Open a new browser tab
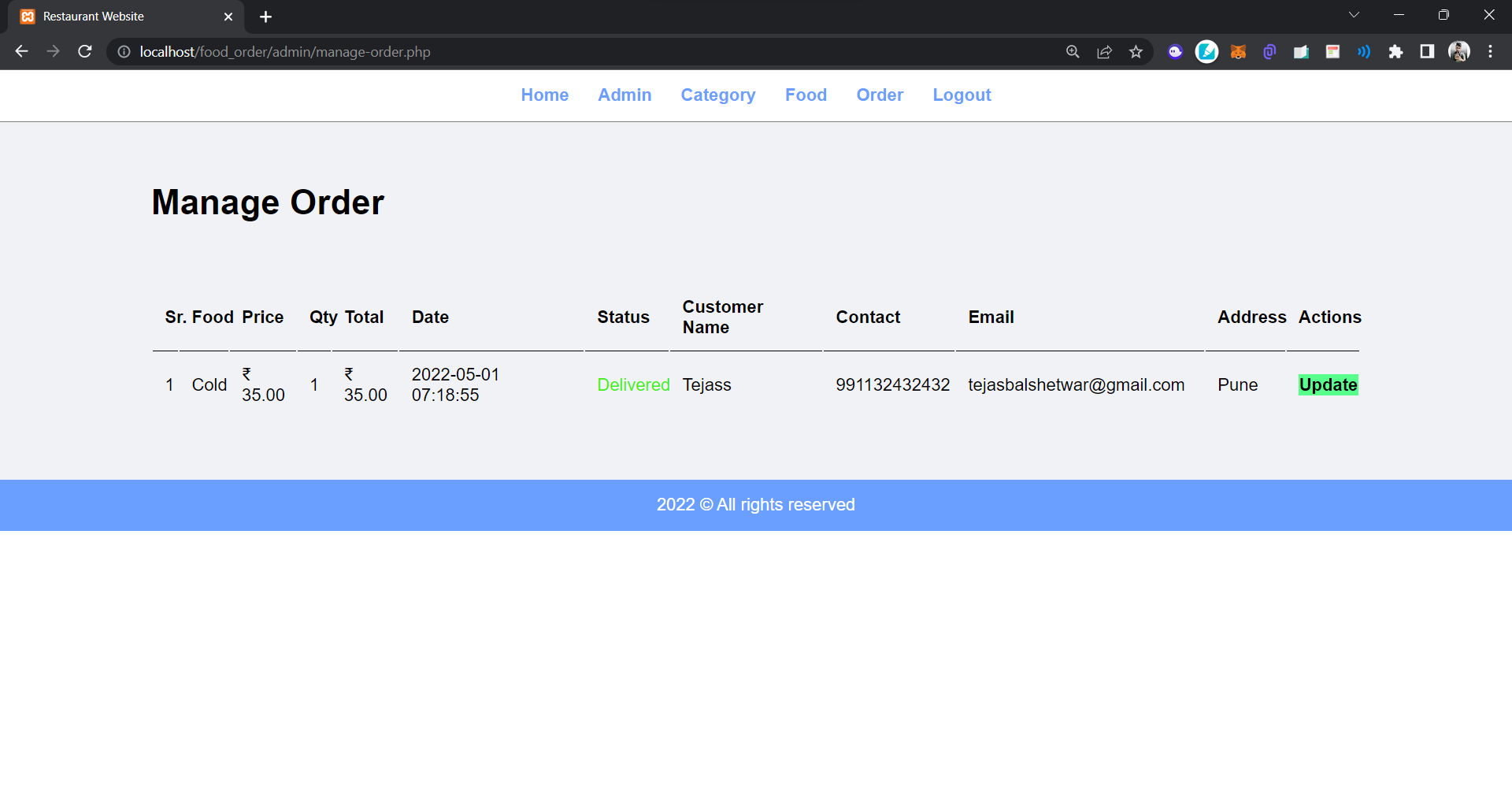This screenshot has width=1512, height=798. (x=265, y=16)
